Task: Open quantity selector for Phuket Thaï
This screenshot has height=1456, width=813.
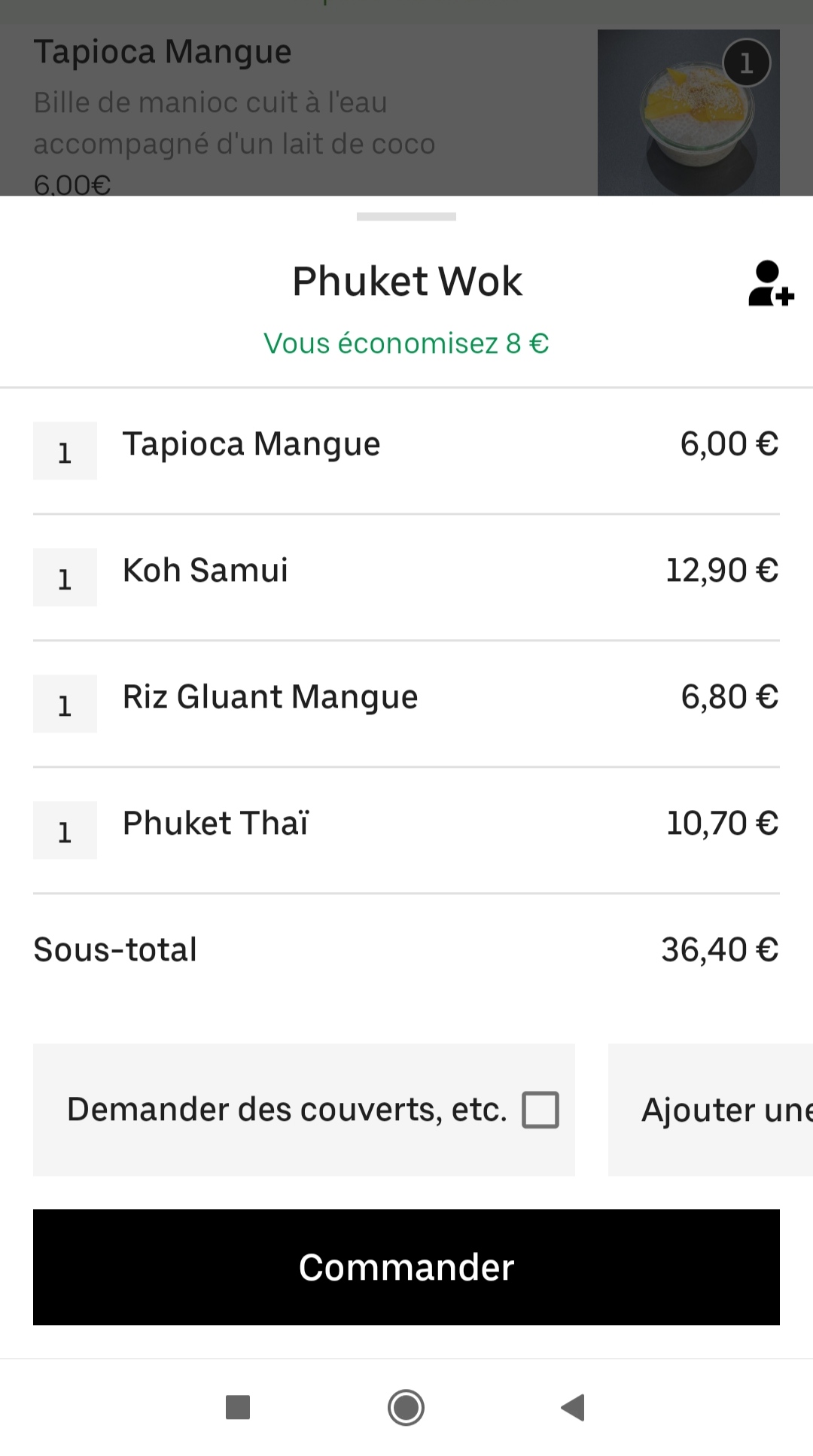Action: point(65,830)
